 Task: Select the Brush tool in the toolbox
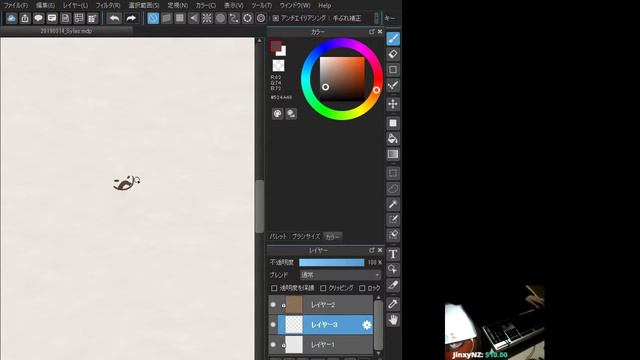(393, 38)
